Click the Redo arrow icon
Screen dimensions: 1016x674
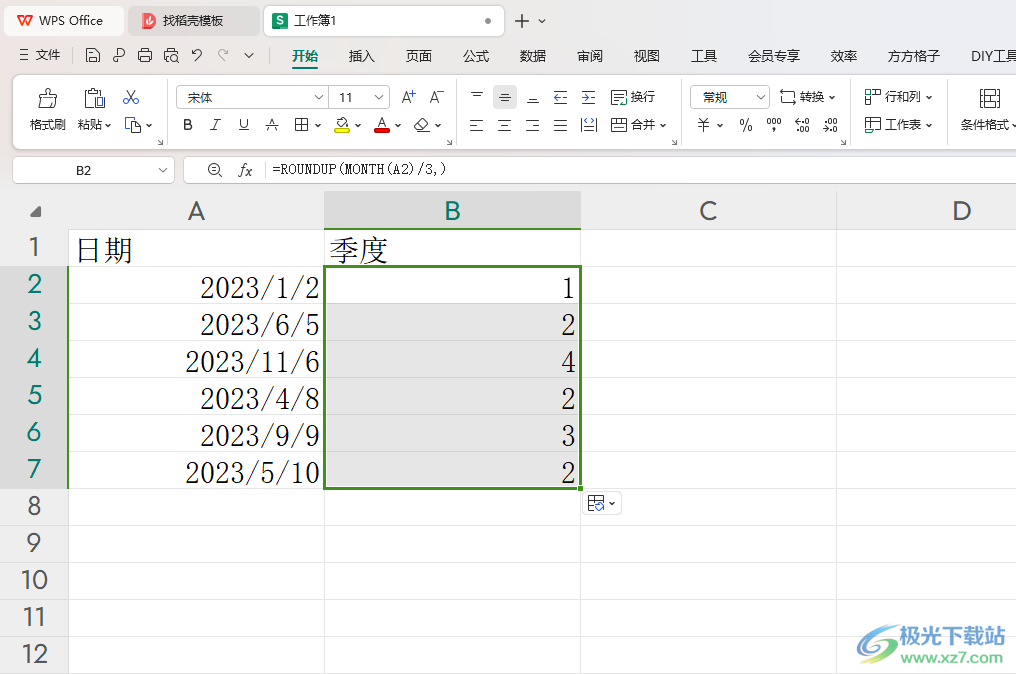(x=224, y=55)
